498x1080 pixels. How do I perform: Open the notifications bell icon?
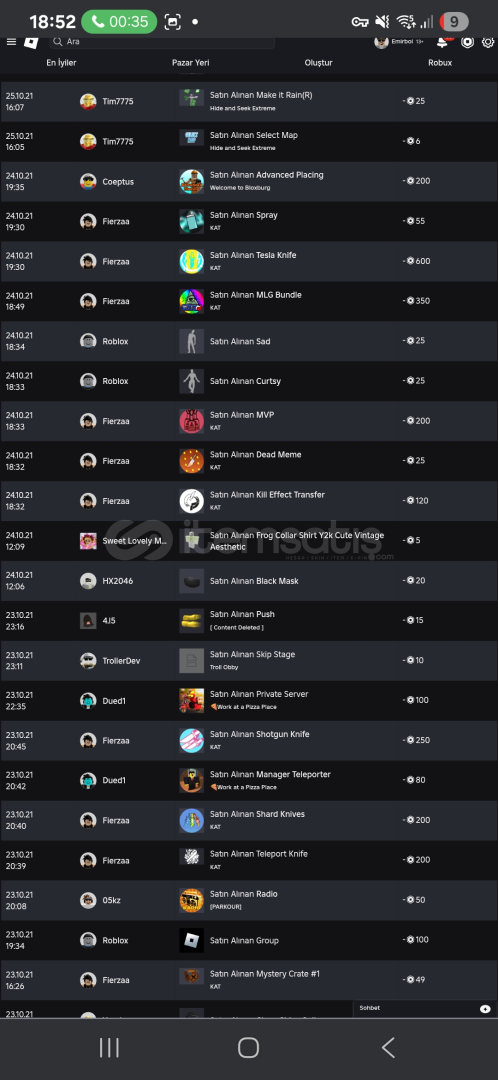(x=444, y=42)
